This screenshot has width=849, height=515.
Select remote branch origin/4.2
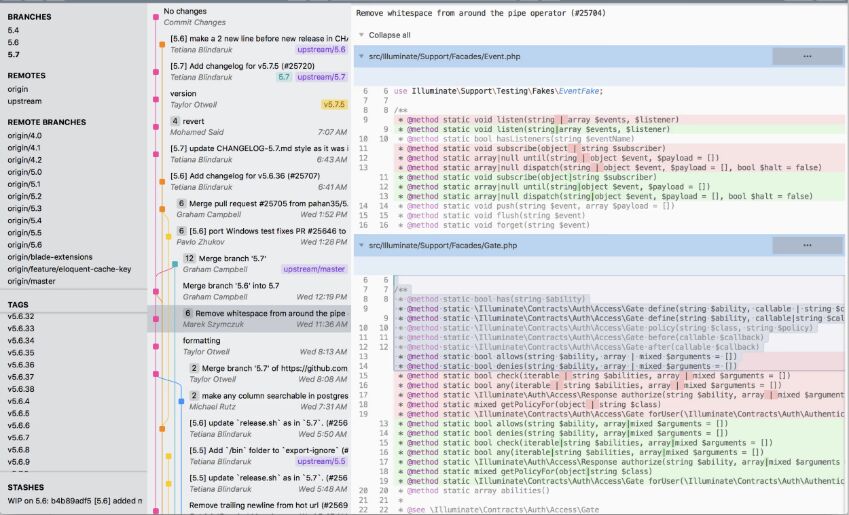coord(24,160)
